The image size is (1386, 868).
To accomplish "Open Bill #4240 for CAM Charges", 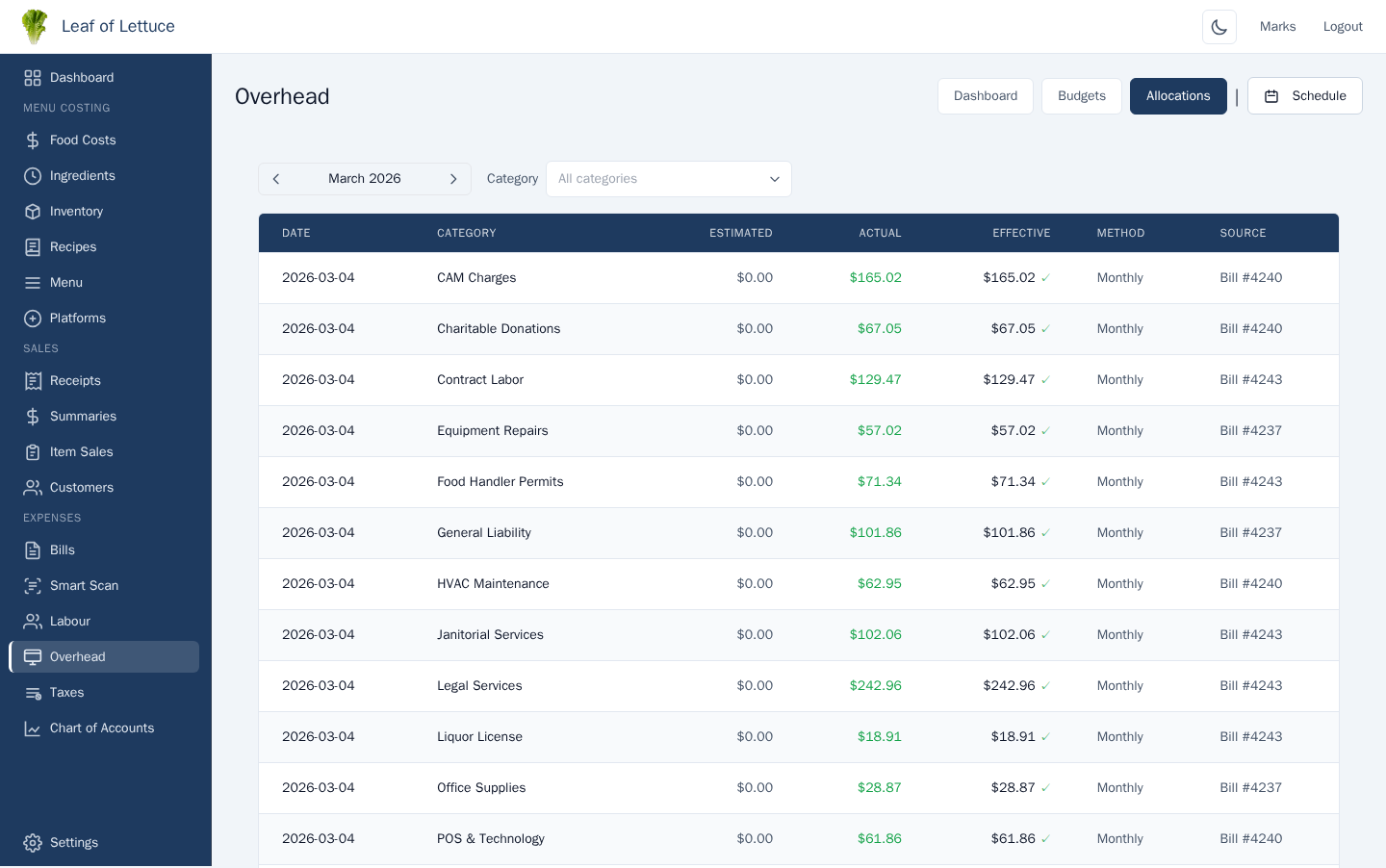I will pyautogui.click(x=1250, y=277).
